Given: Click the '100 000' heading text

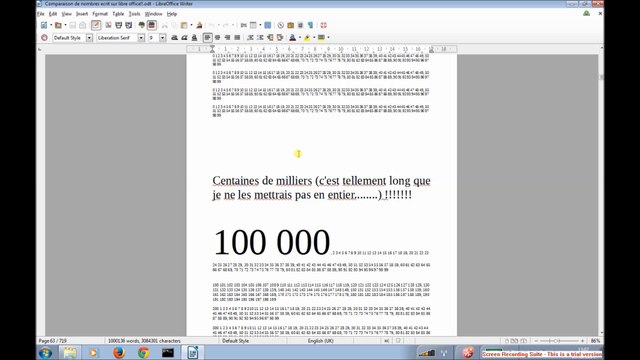Looking at the screenshot, I should tap(272, 242).
